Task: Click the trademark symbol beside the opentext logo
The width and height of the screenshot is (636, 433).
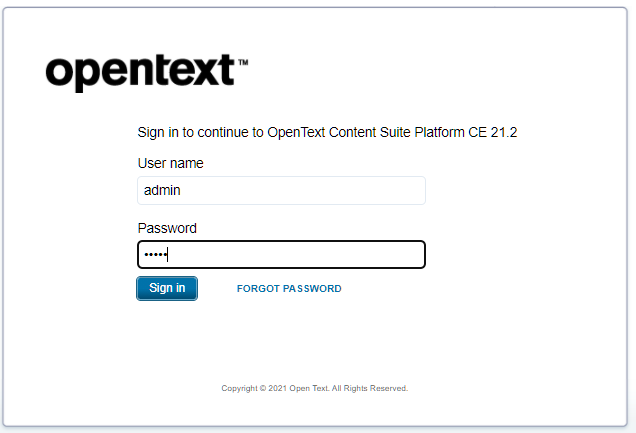Action: coord(243,62)
